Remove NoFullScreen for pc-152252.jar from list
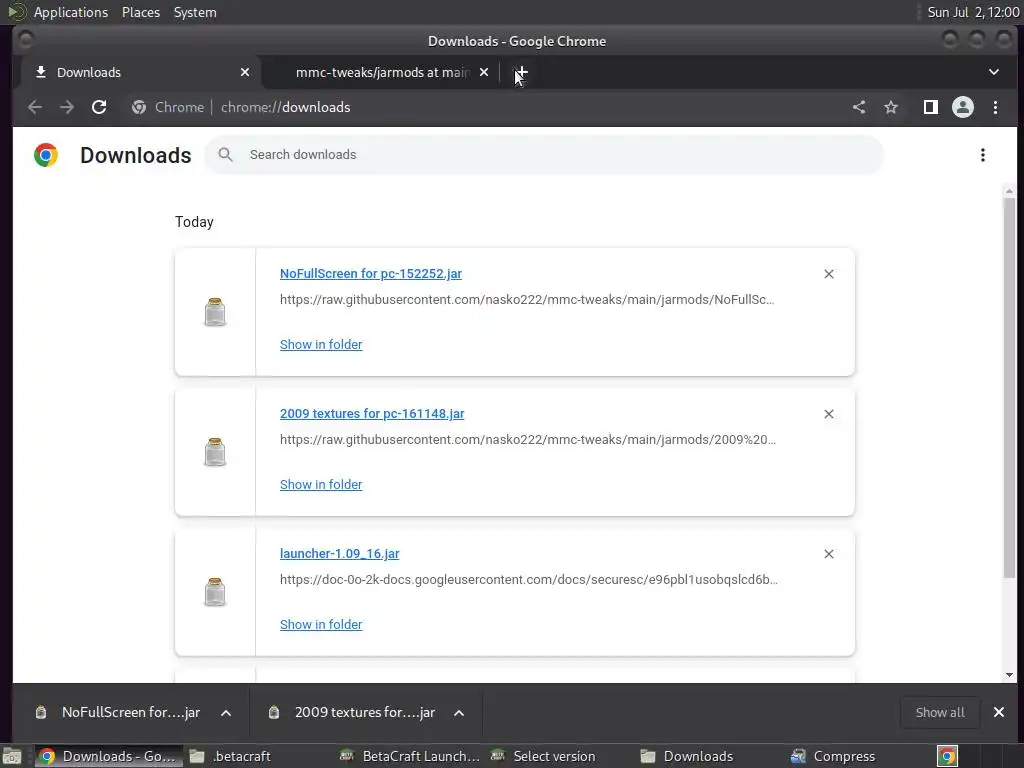1024x768 pixels. pyautogui.click(x=829, y=274)
